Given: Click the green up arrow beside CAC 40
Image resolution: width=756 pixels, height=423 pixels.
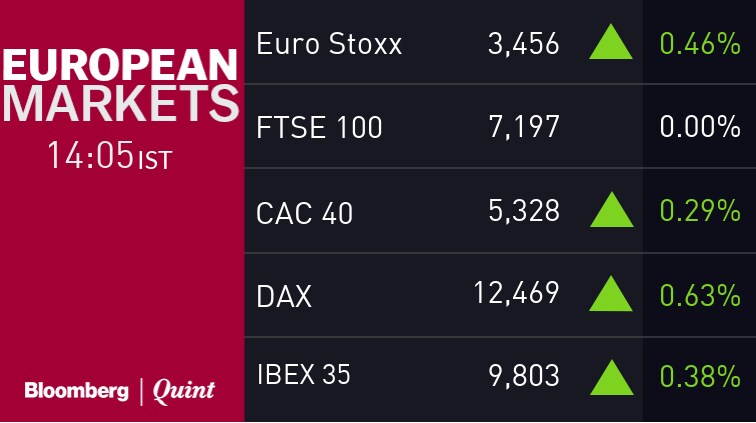Looking at the screenshot, I should pyautogui.click(x=611, y=210).
